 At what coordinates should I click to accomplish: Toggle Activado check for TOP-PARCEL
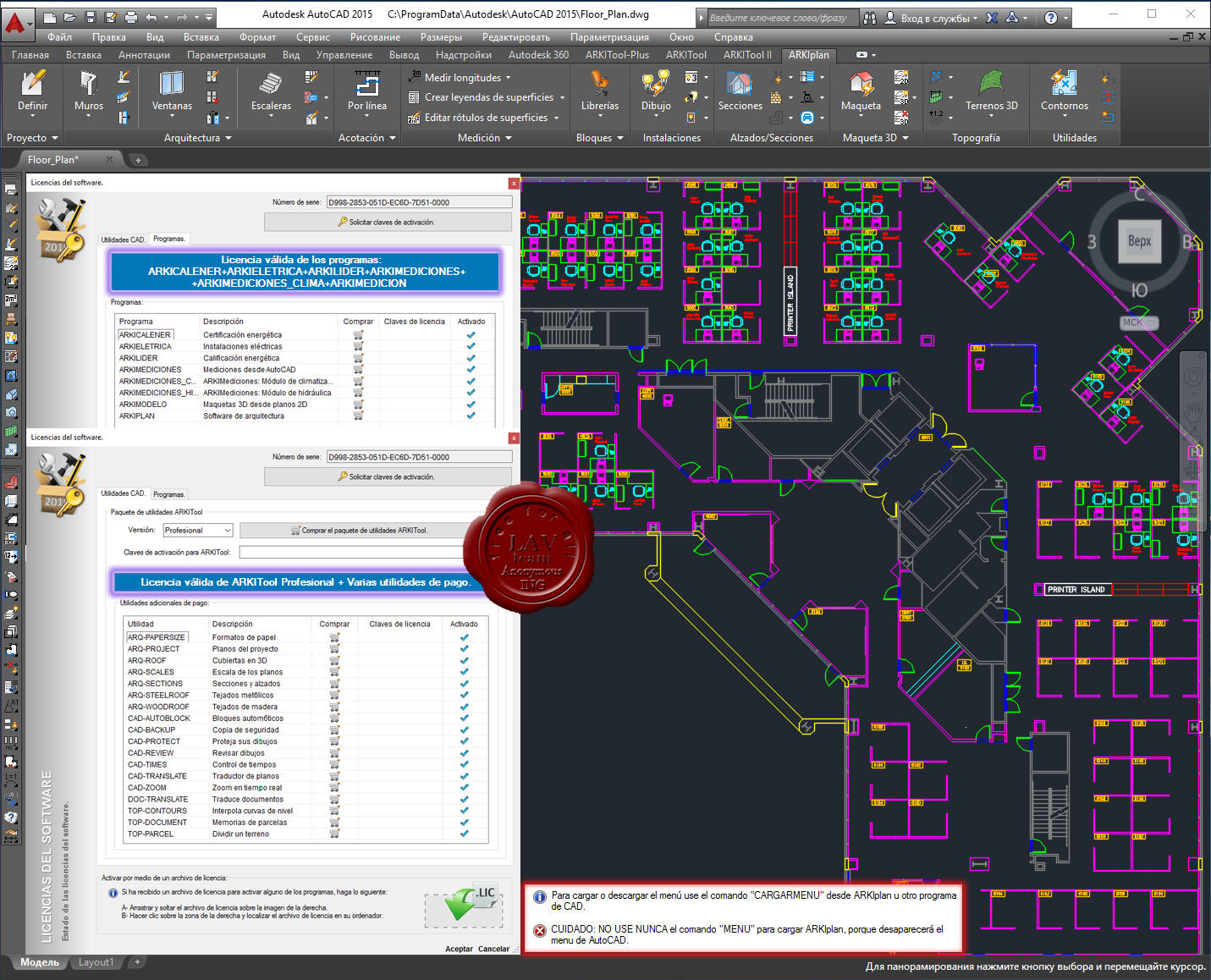point(464,834)
